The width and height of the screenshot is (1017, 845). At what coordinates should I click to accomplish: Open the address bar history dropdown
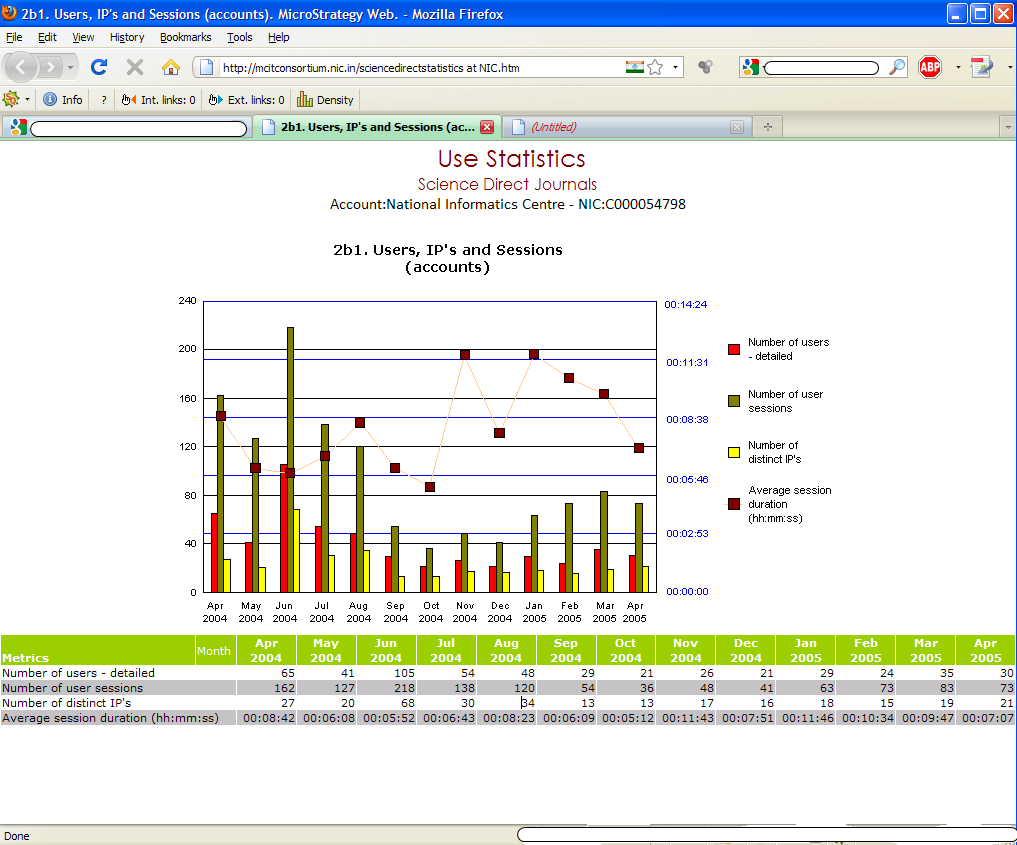(x=675, y=67)
